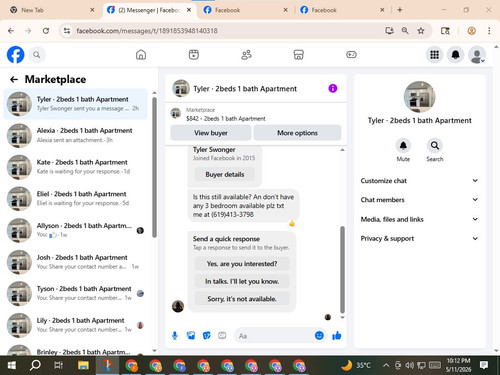Switch to the New Tab browser tab
This screenshot has width=500, height=375.
pyautogui.click(x=52, y=10)
